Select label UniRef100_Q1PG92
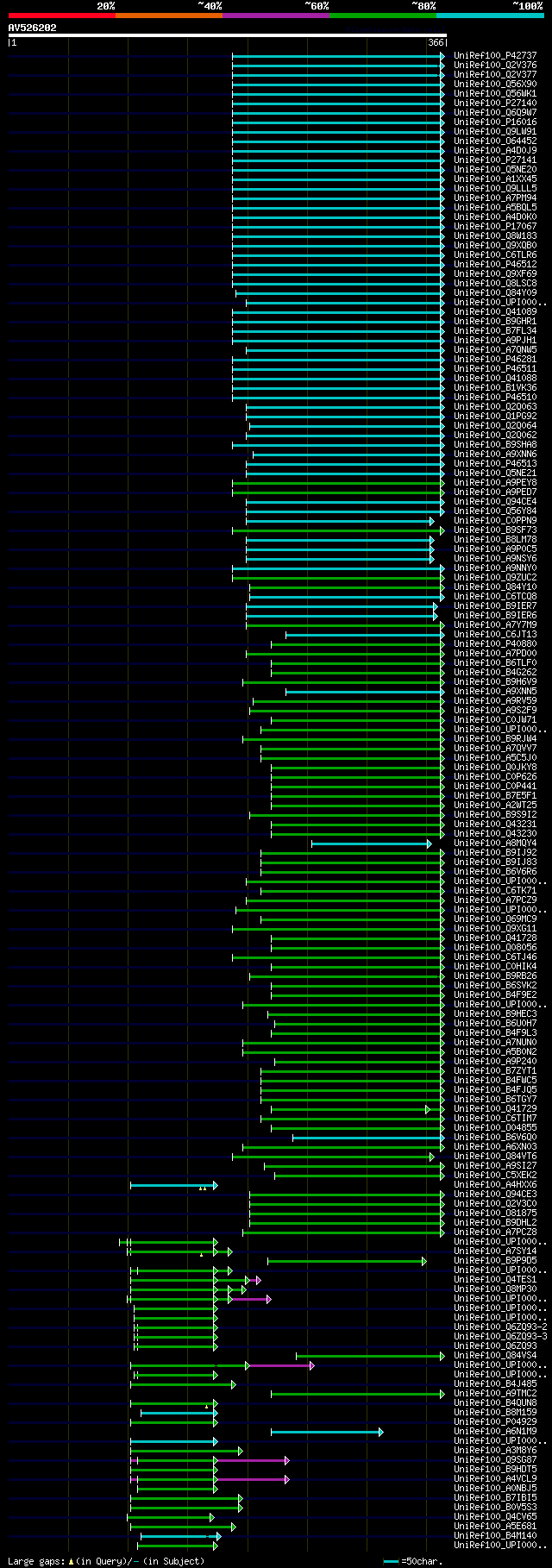The height and width of the screenshot is (1568, 552). coord(495,417)
